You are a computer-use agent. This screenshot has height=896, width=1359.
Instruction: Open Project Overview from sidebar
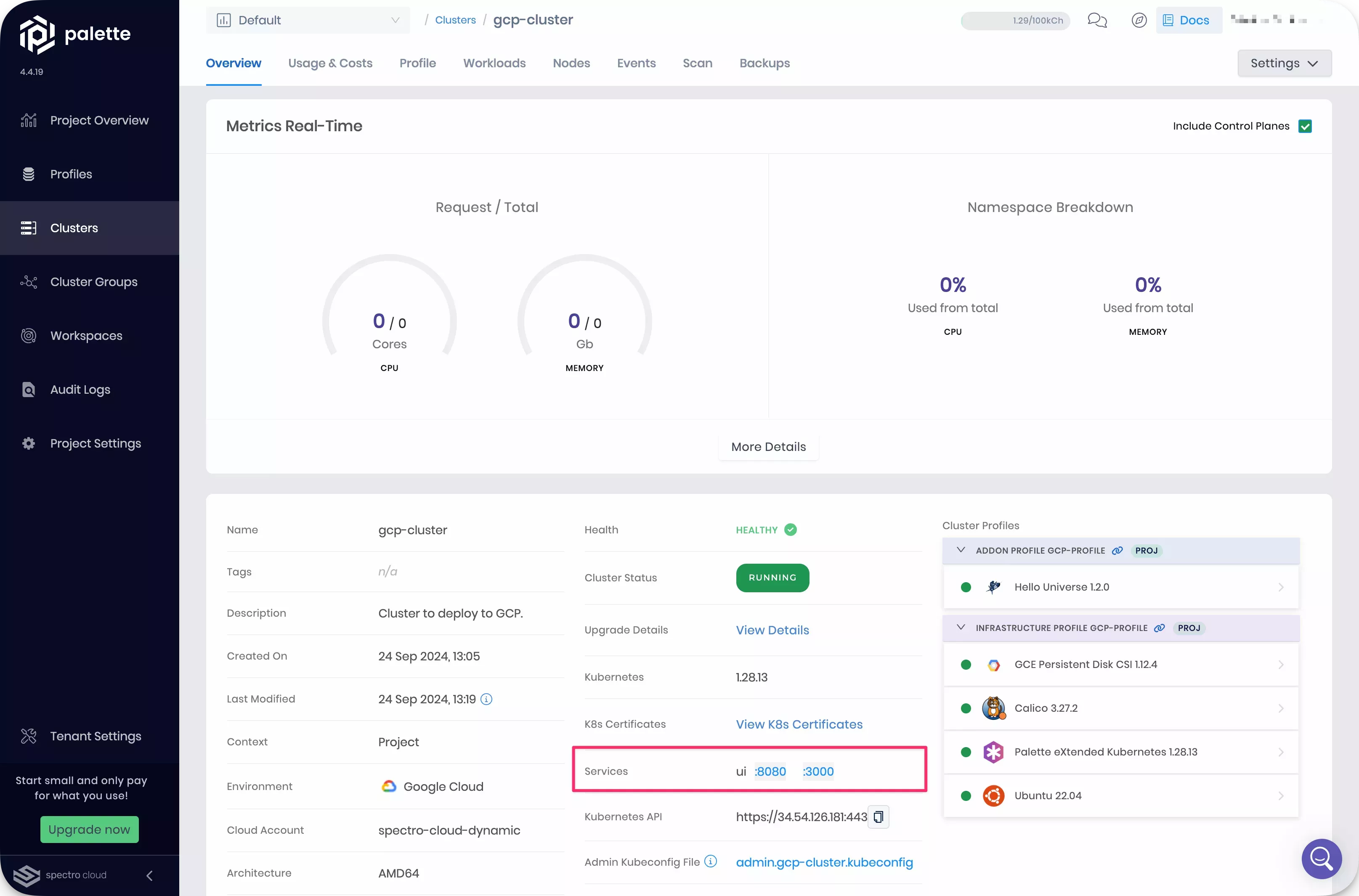click(99, 120)
